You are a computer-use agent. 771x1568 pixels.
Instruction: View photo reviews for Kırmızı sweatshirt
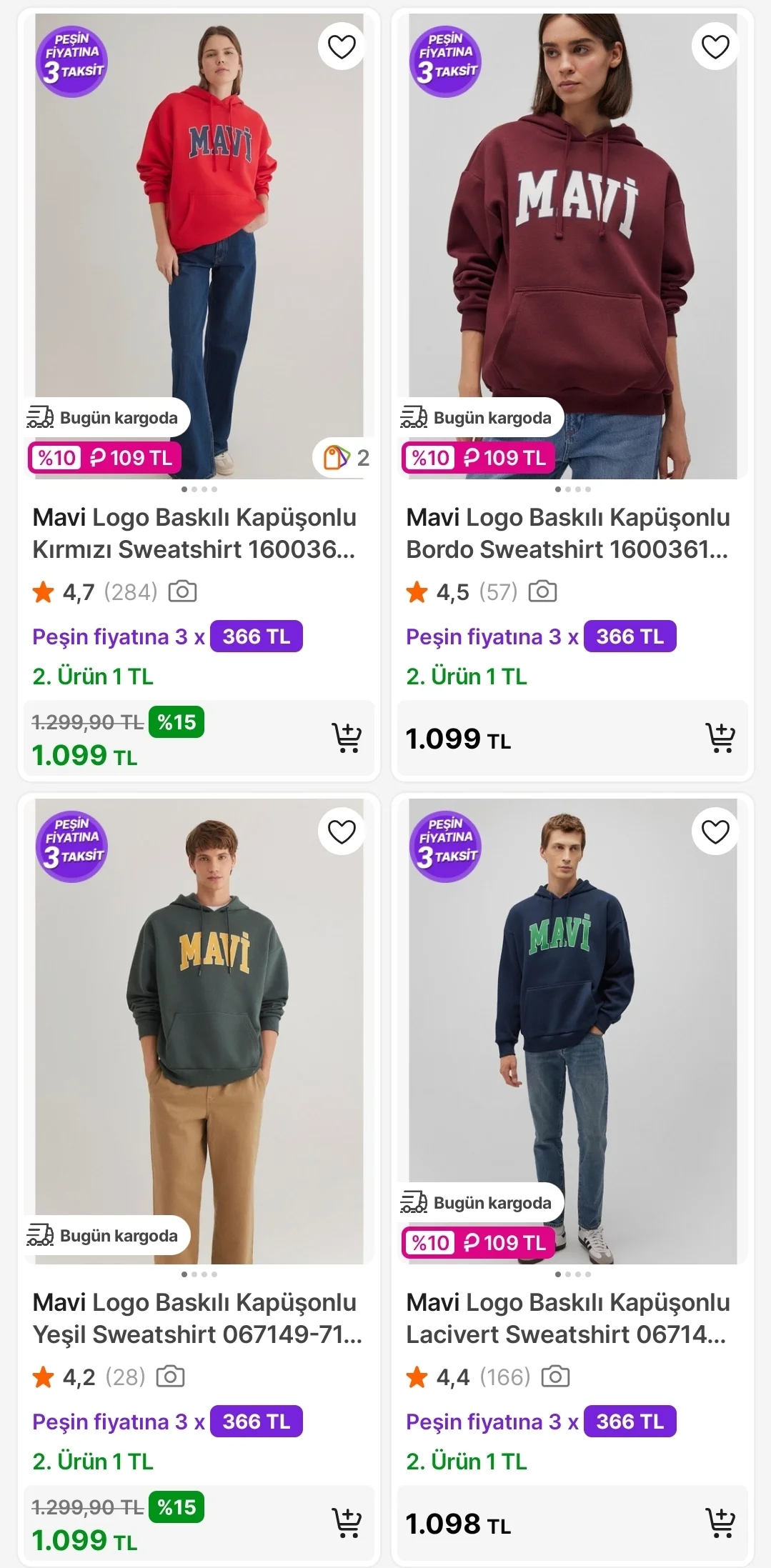[x=182, y=591]
